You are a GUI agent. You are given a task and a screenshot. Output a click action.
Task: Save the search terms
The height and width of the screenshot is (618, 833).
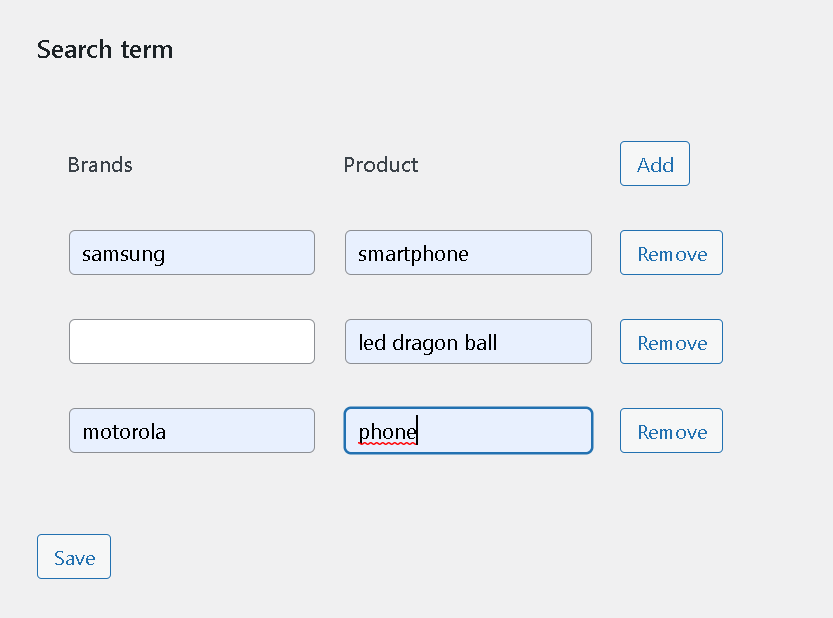tap(74, 557)
